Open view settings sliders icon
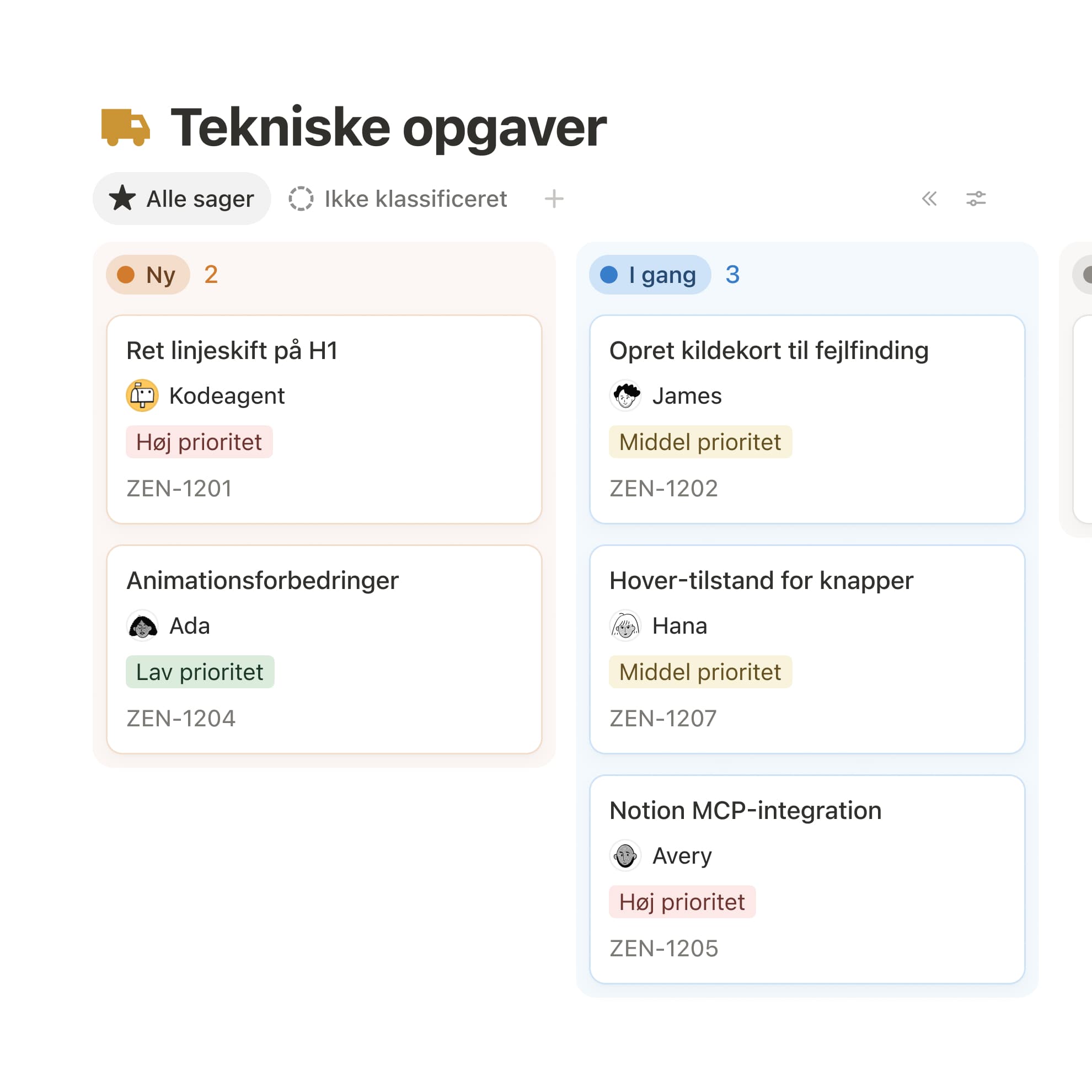1092x1092 pixels. (976, 199)
